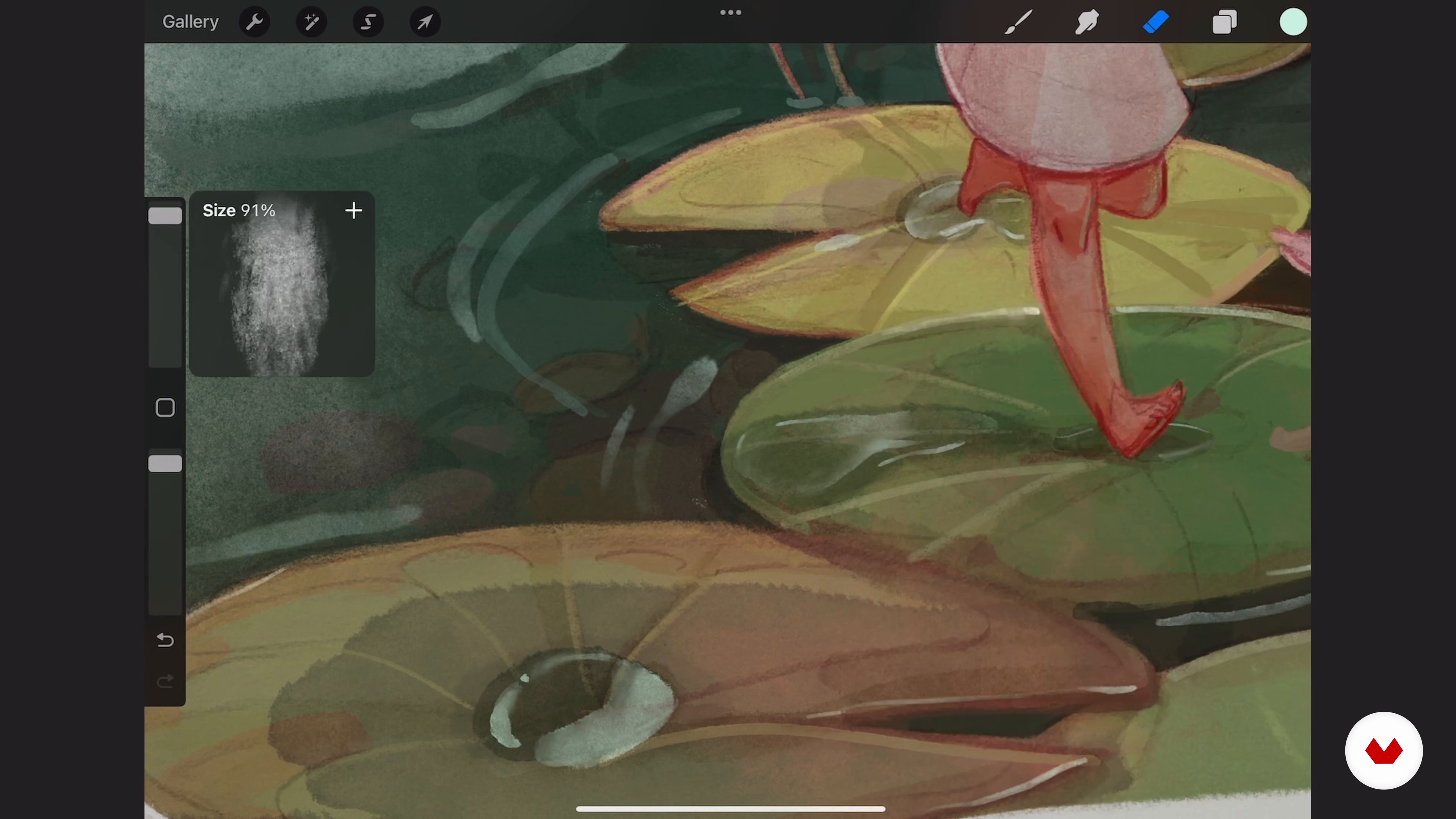Click the white home indicator bar
This screenshot has width=1456, height=819.
(x=730, y=809)
